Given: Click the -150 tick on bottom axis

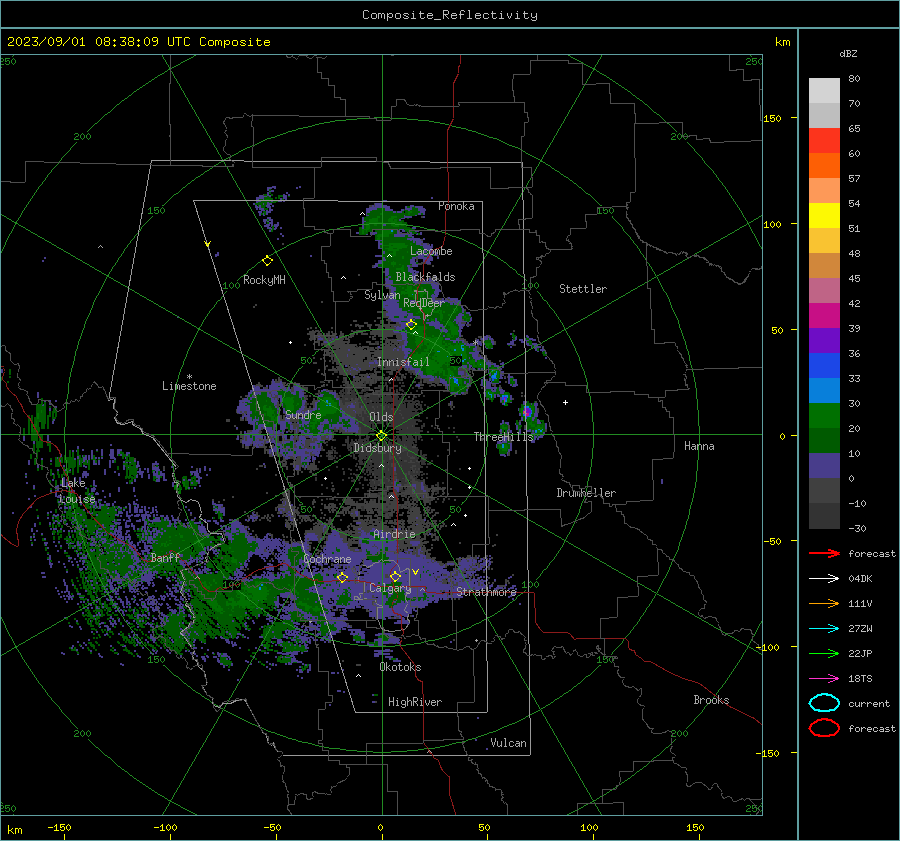Looking at the screenshot, I should pyautogui.click(x=59, y=827).
